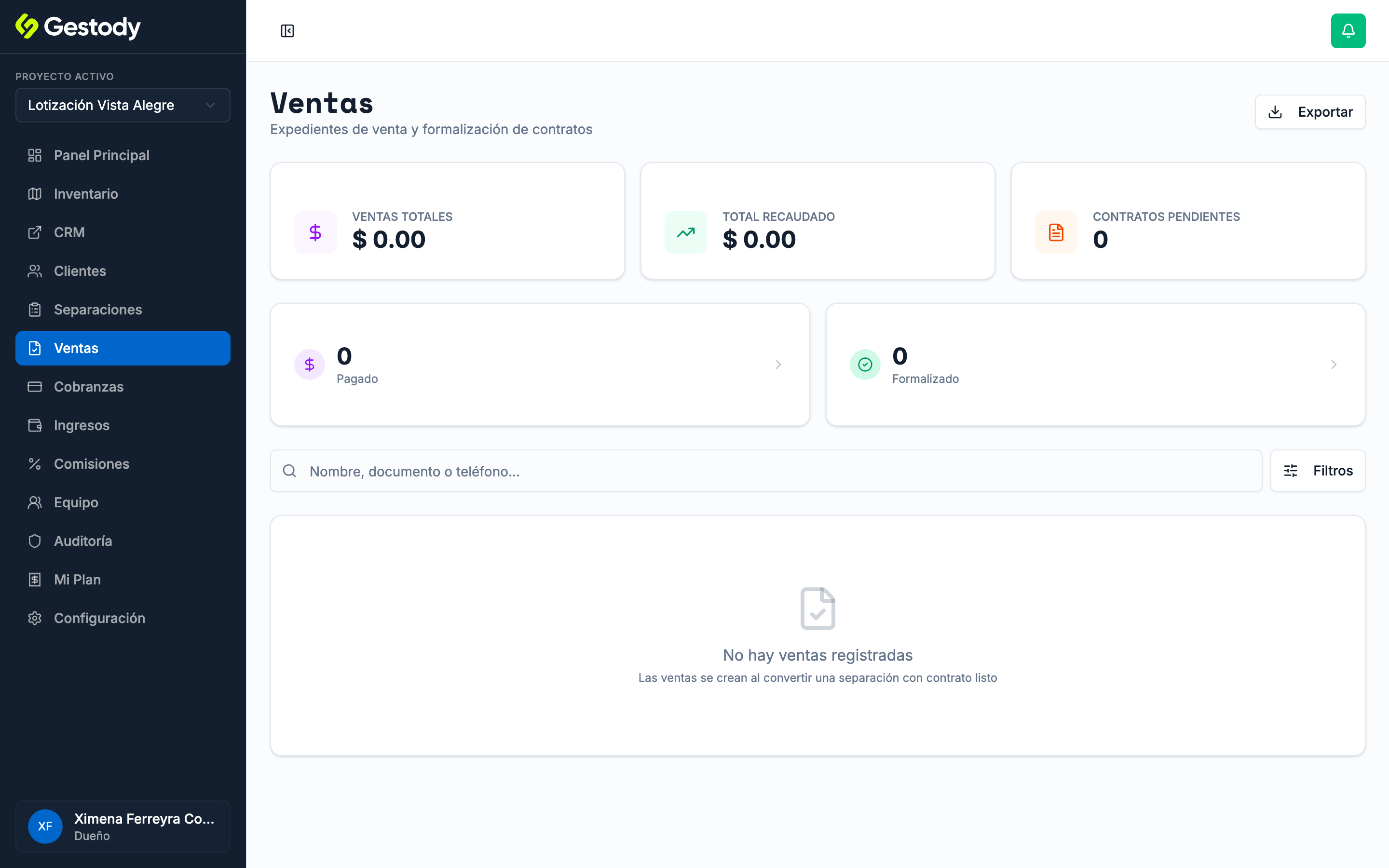The image size is (1389, 868).
Task: Click the 'No hay ventas registradas' text
Action: [x=817, y=655]
